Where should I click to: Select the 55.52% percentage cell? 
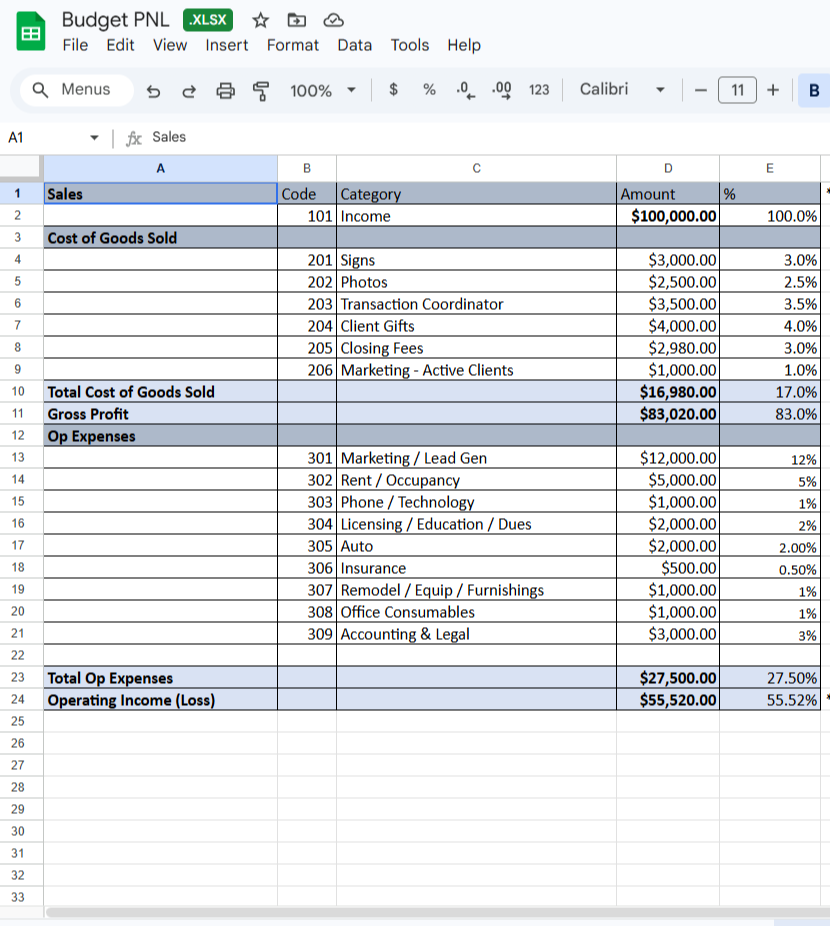click(x=770, y=700)
